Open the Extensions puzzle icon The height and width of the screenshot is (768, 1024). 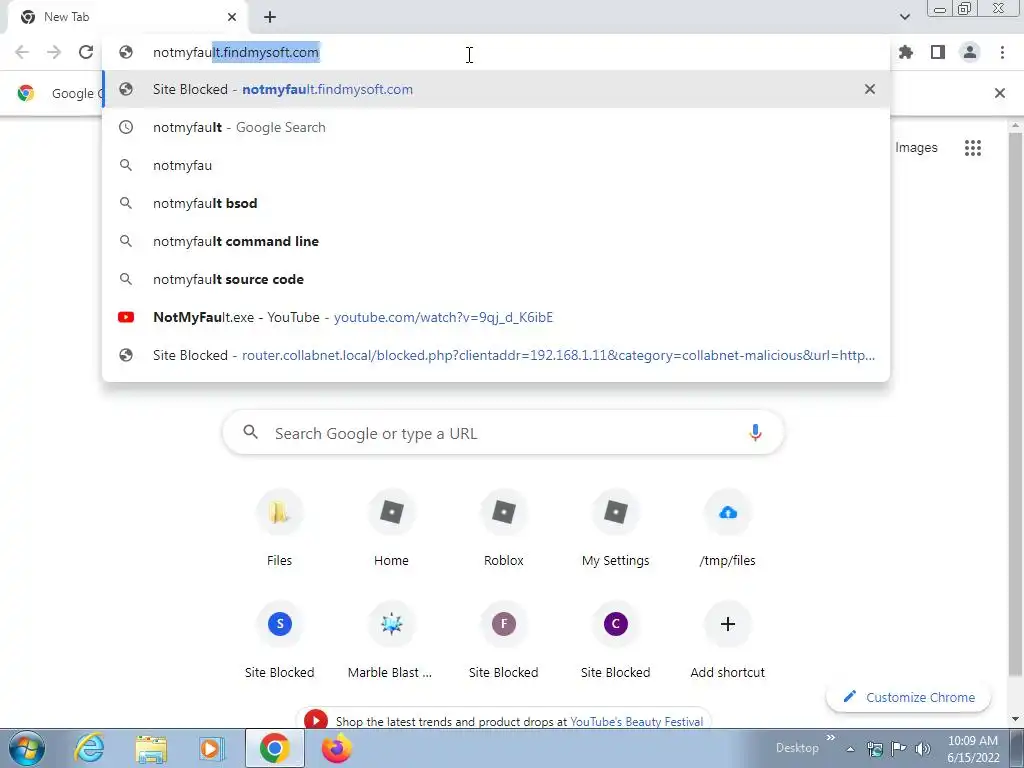(906, 52)
